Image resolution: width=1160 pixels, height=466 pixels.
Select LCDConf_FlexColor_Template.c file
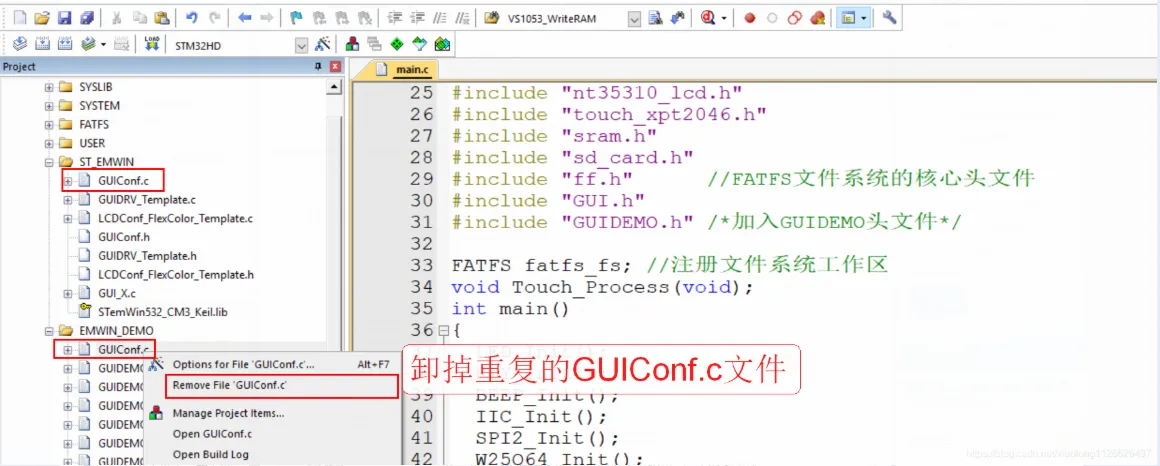pyautogui.click(x=175, y=218)
